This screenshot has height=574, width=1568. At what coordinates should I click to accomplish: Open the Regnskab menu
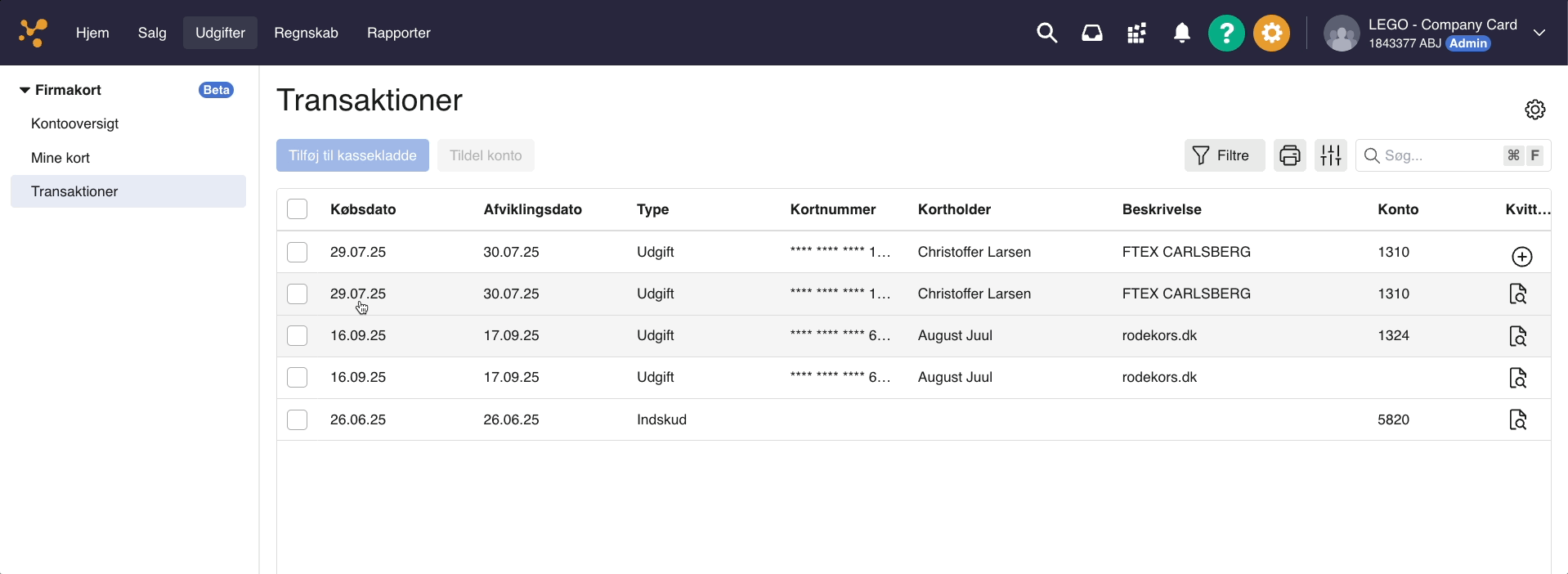click(x=306, y=33)
